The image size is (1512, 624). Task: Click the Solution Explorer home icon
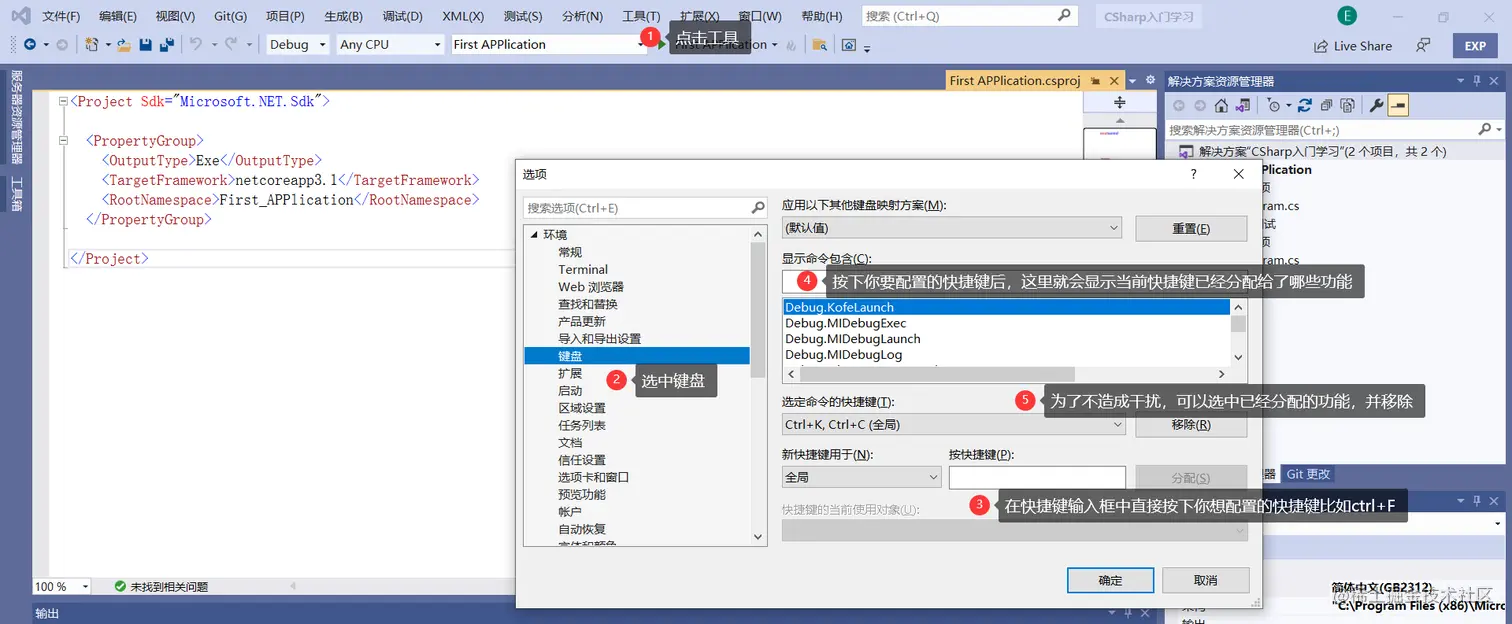point(1221,105)
